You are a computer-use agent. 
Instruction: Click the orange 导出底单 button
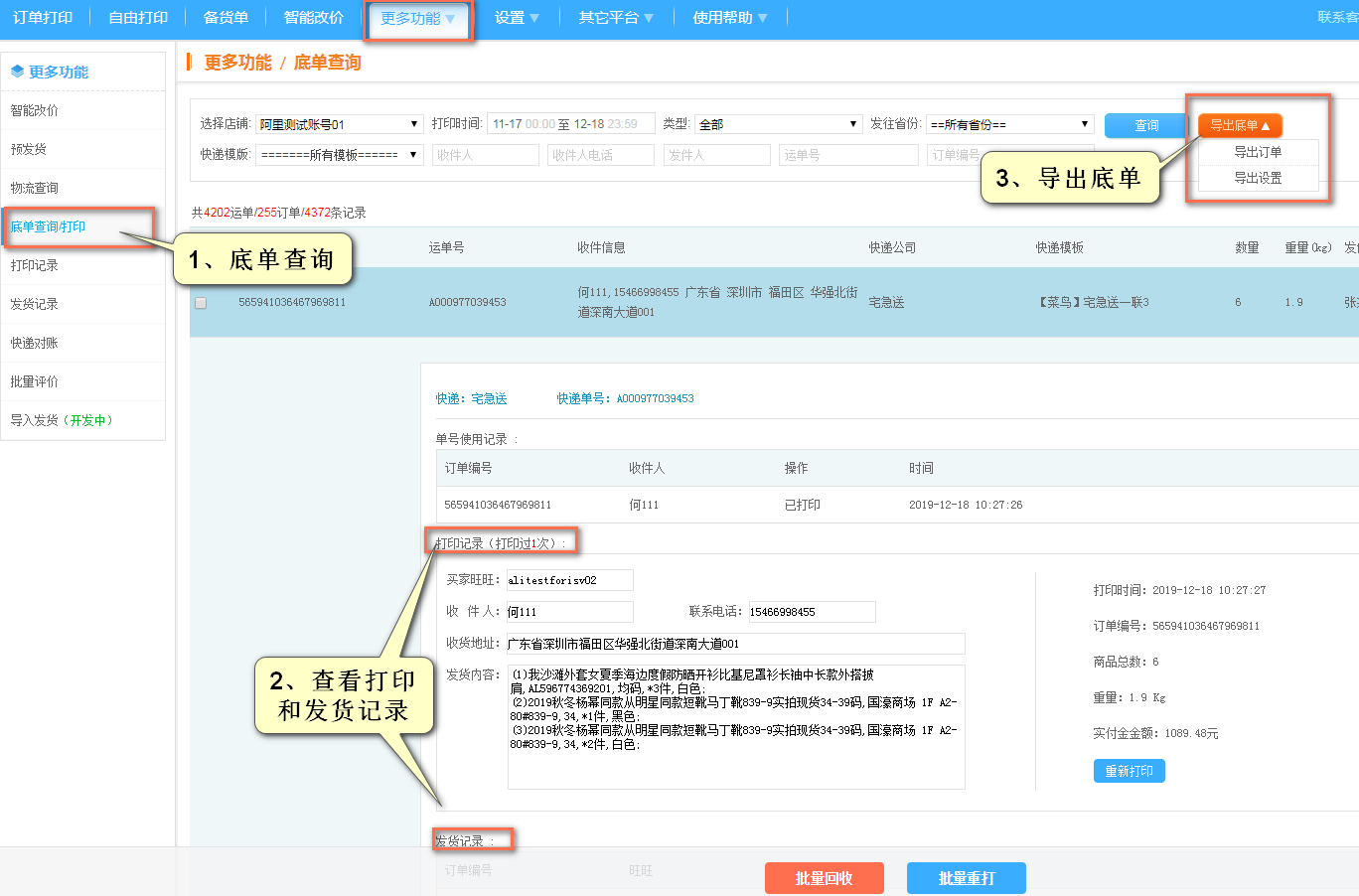click(1240, 125)
